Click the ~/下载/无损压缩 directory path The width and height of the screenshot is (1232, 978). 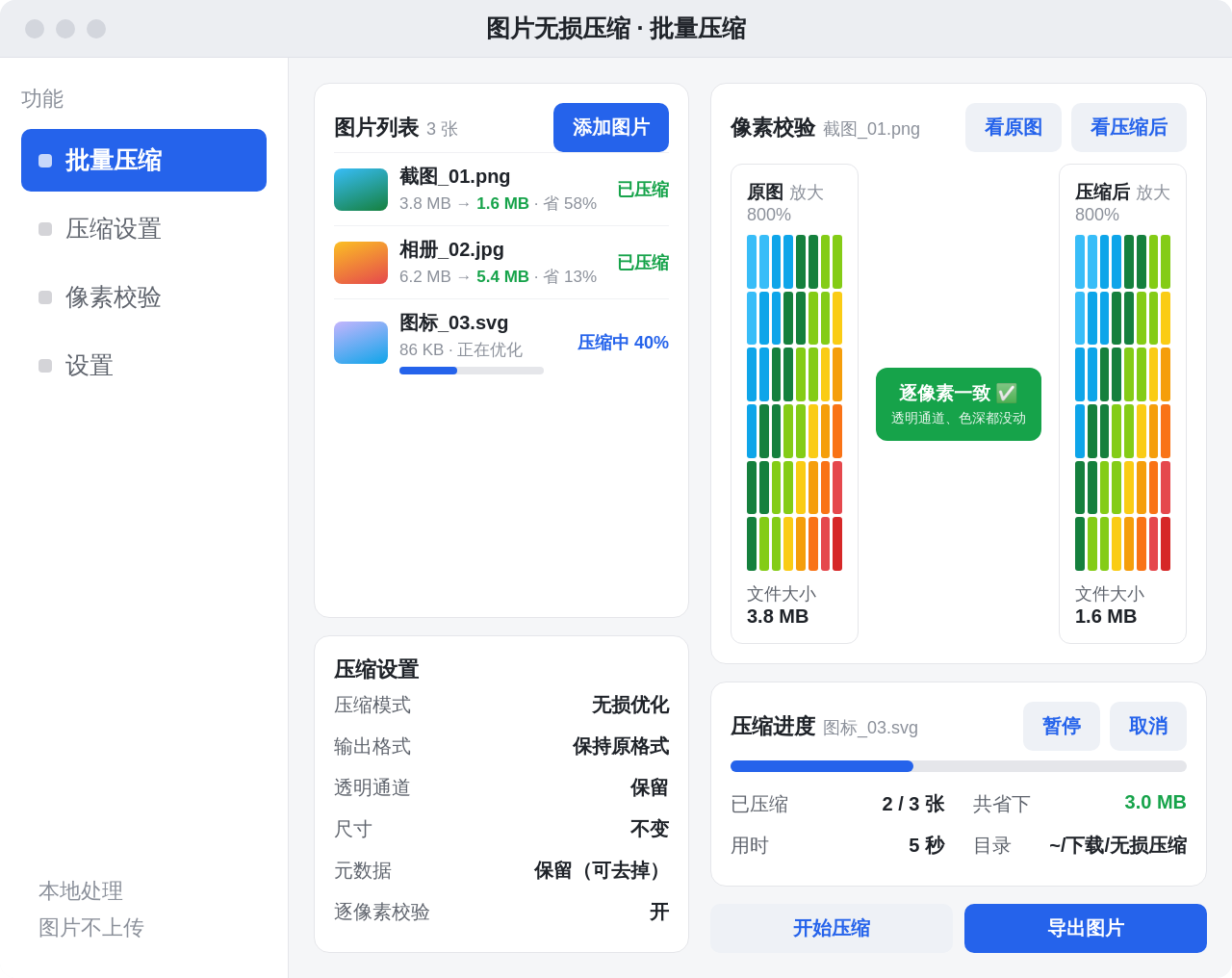point(1118,845)
